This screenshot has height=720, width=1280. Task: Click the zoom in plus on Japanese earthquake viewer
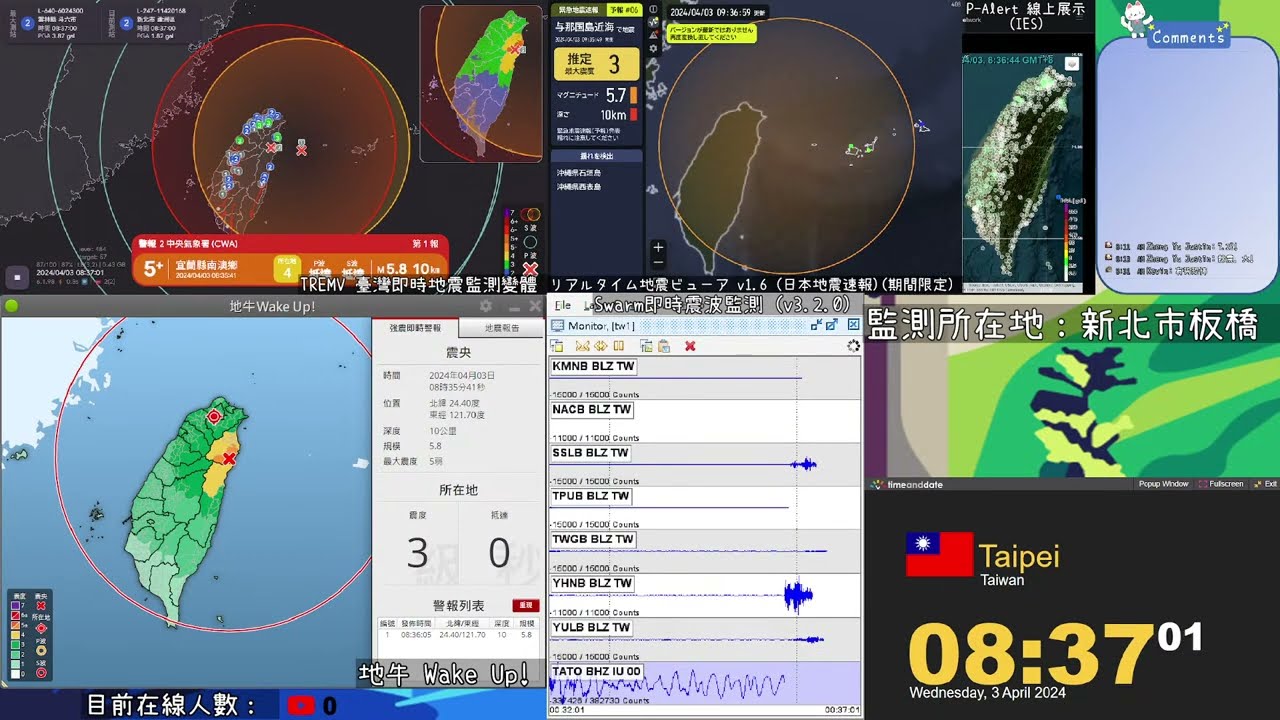click(x=657, y=247)
